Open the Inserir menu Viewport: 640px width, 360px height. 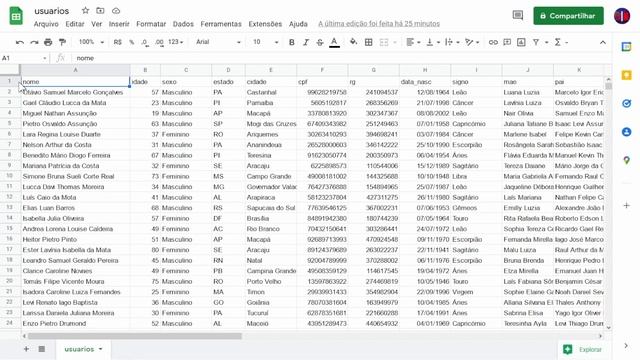pos(119,24)
